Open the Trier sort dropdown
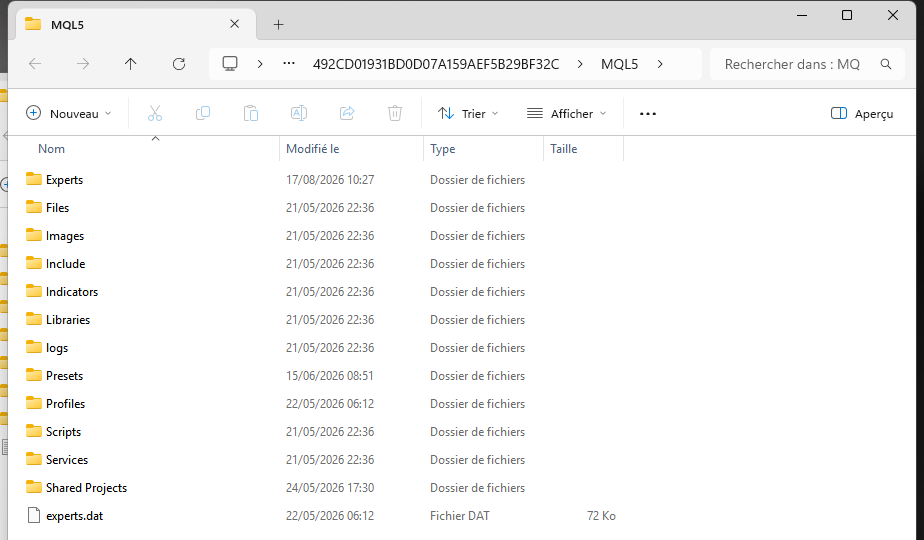The width and height of the screenshot is (924, 540). tap(468, 113)
